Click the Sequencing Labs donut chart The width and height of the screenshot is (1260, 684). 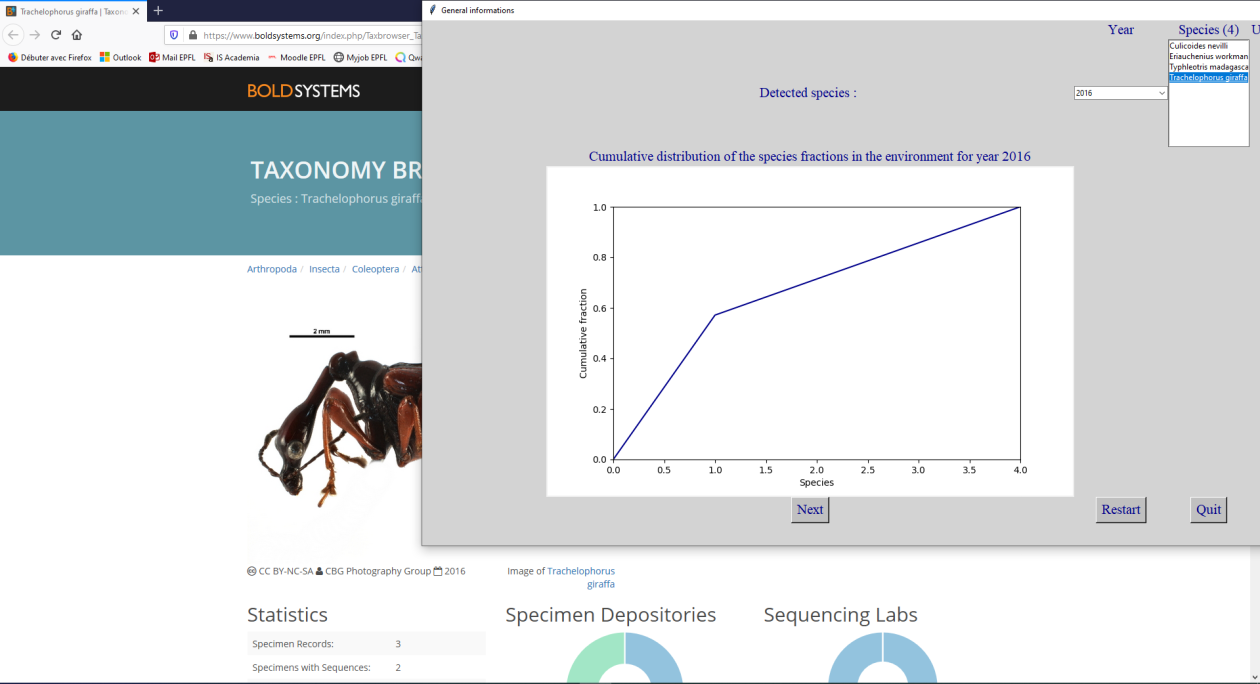click(x=883, y=658)
